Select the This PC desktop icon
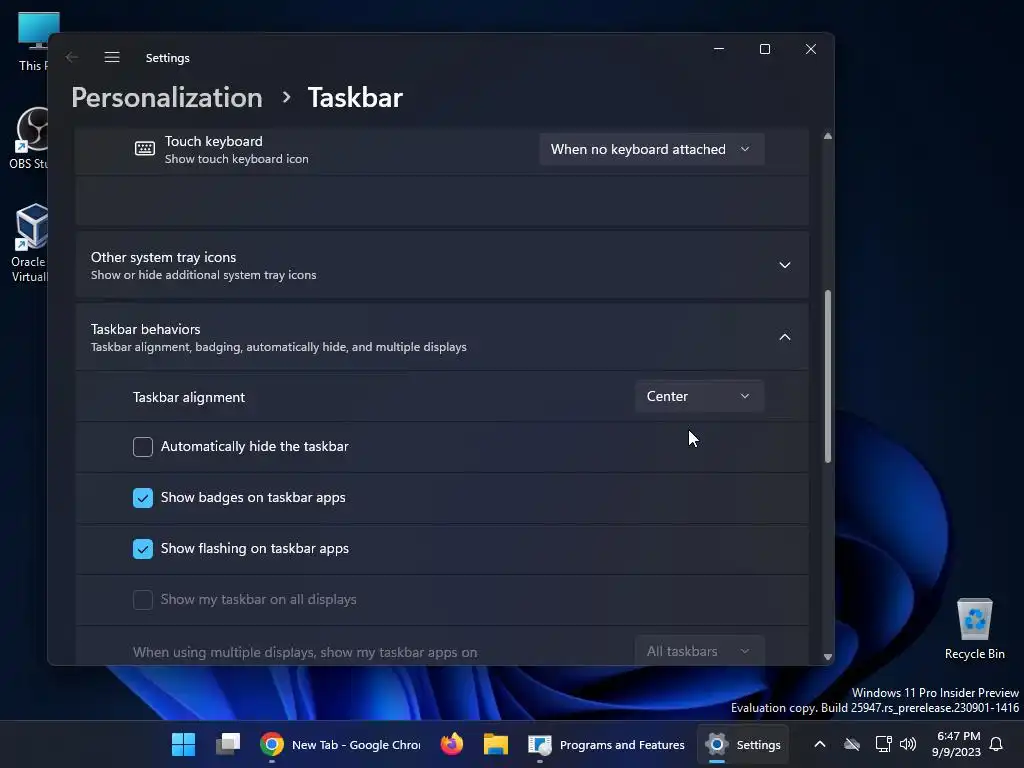This screenshot has width=1024, height=768. point(34,41)
